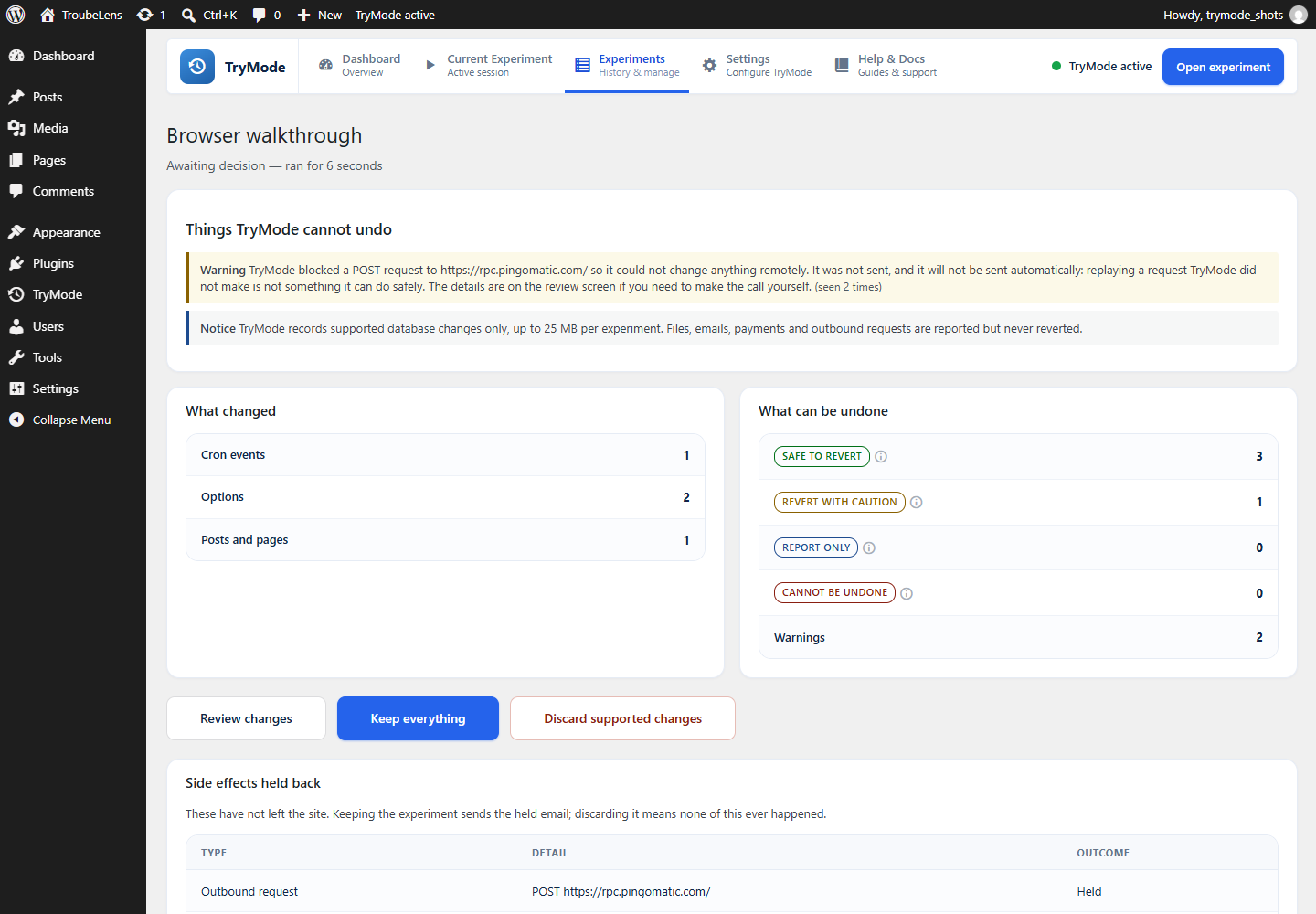This screenshot has height=914, width=1316.
Task: Click the Held outcome for outbound request
Action: point(1089,891)
